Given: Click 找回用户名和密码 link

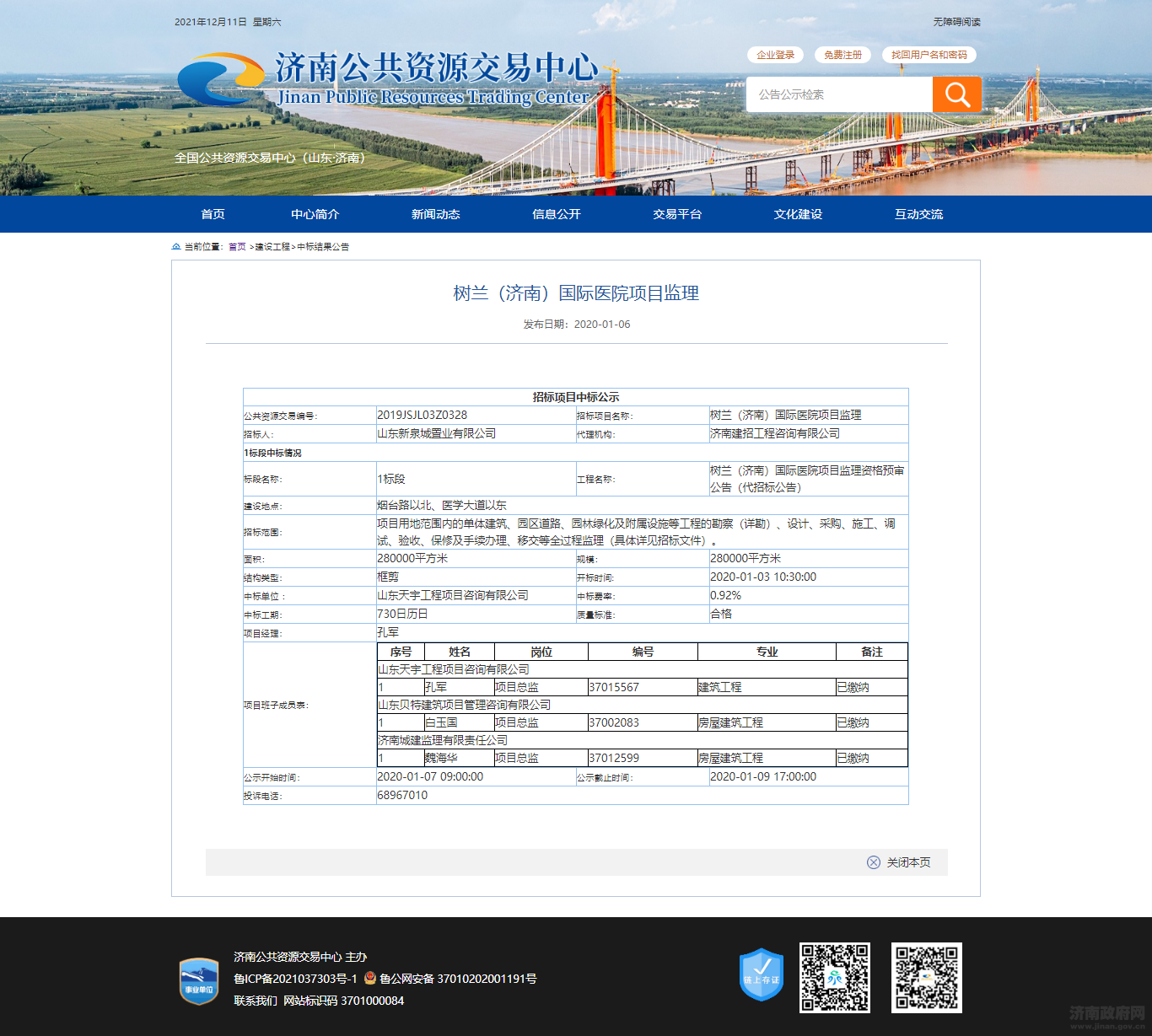Looking at the screenshot, I should (x=929, y=55).
